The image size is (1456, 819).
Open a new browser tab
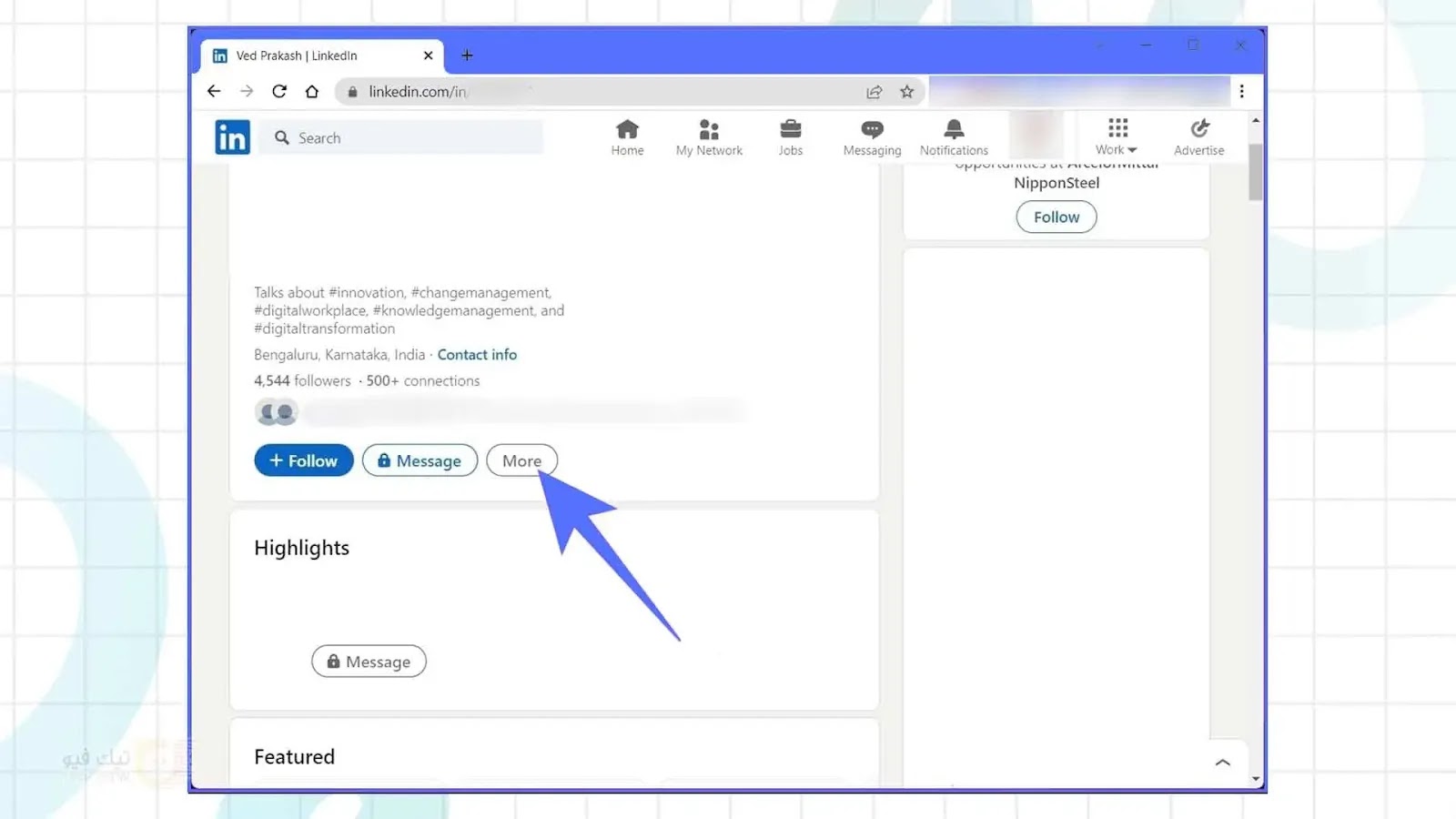(467, 56)
